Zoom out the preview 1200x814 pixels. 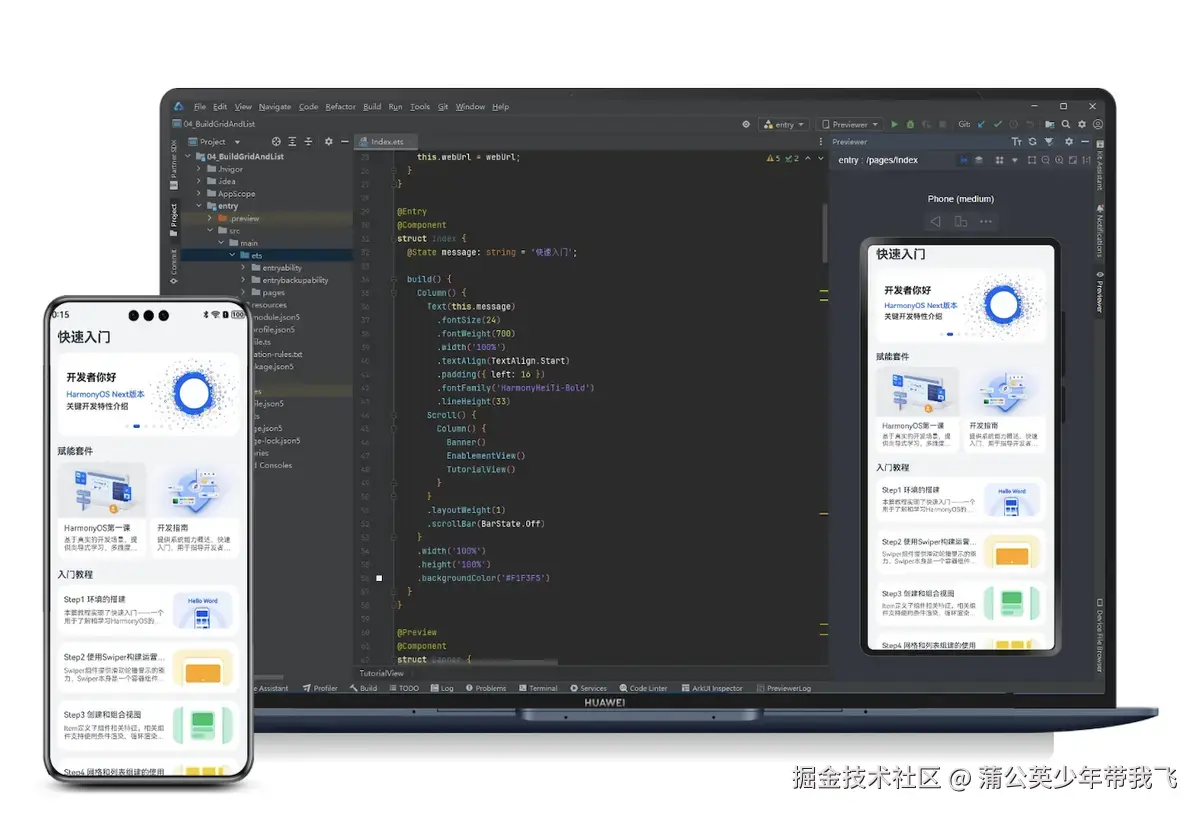(1045, 160)
